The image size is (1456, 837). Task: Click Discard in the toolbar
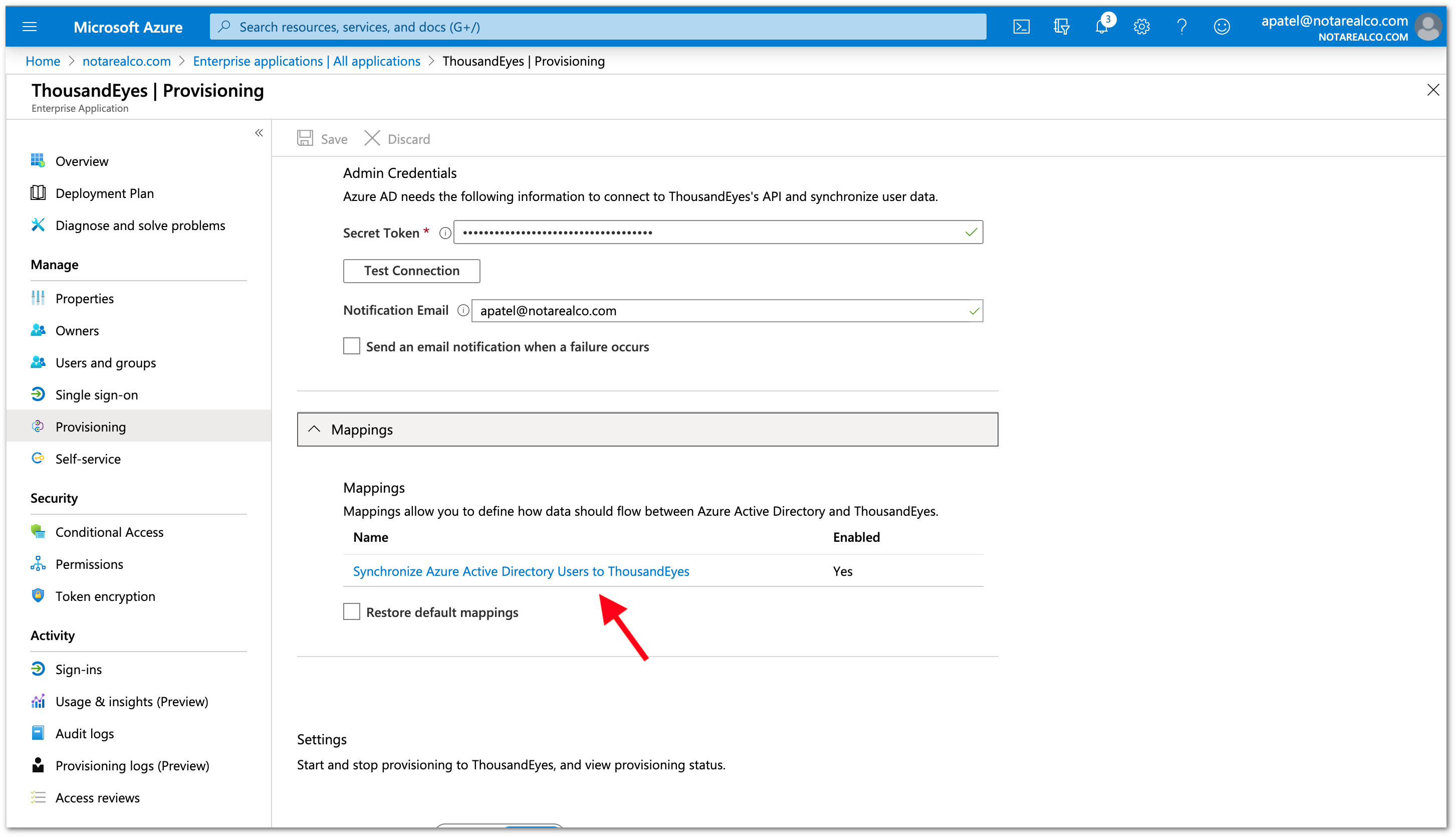[x=408, y=139]
